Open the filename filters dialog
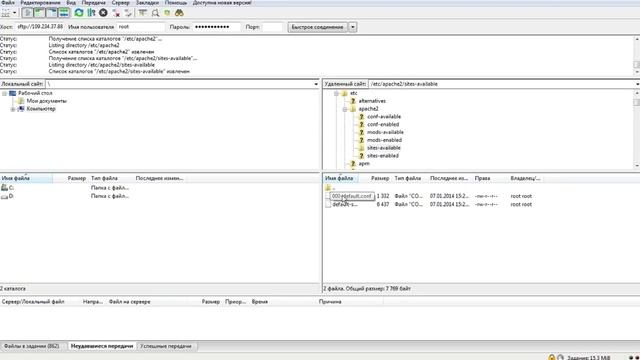 click(142, 13)
